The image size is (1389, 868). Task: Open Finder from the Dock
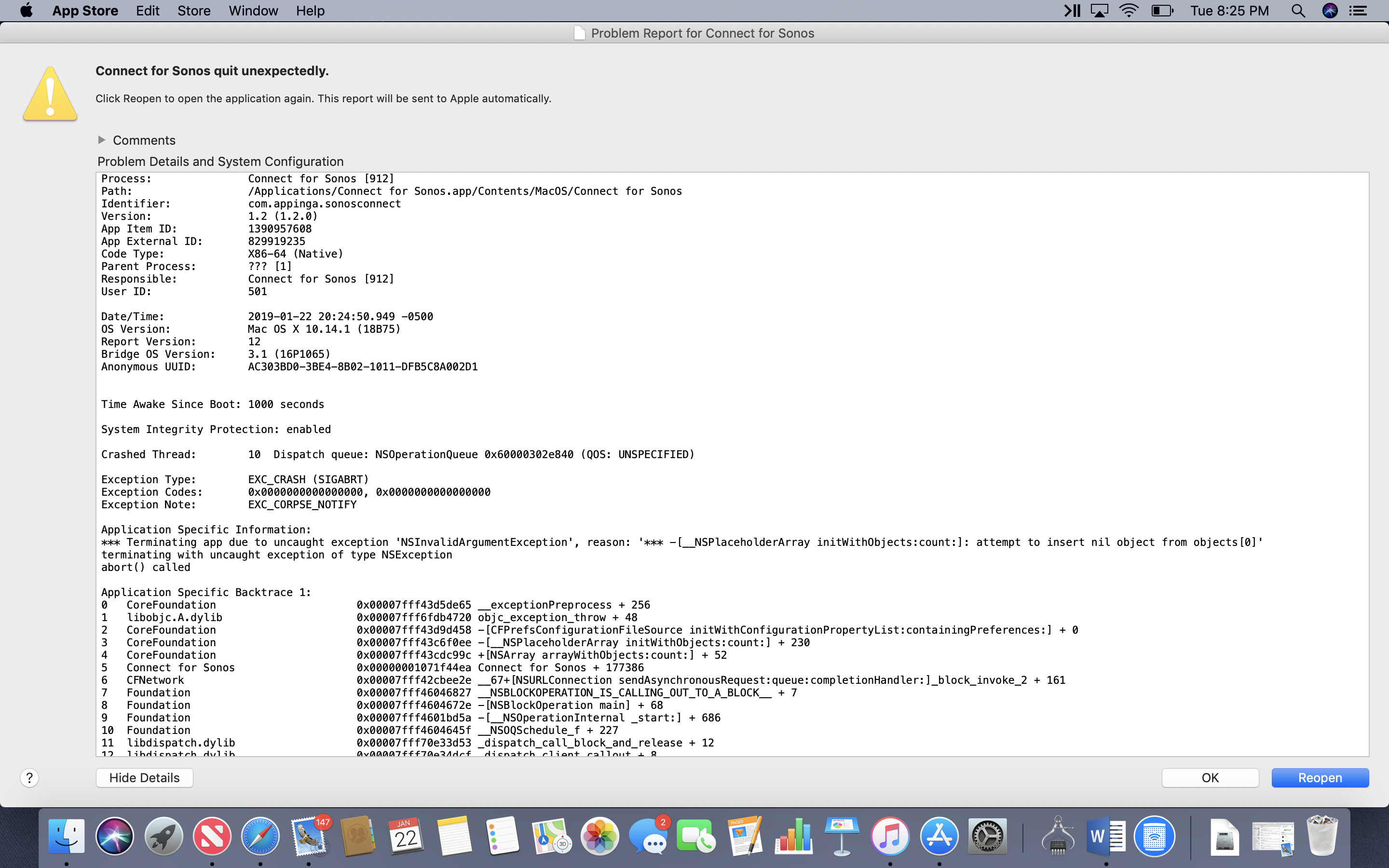coord(67,836)
